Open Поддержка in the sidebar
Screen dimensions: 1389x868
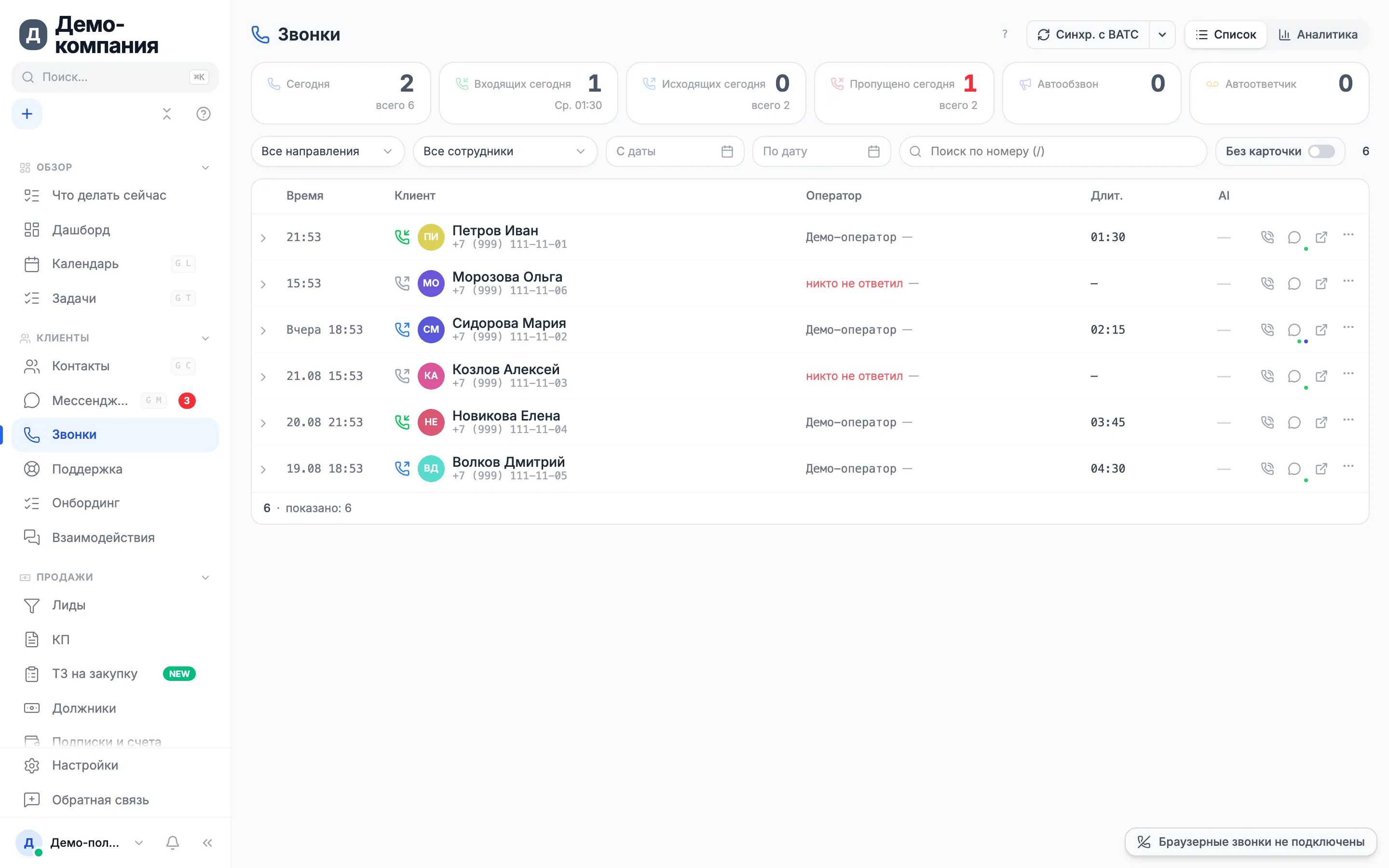[x=115, y=469]
